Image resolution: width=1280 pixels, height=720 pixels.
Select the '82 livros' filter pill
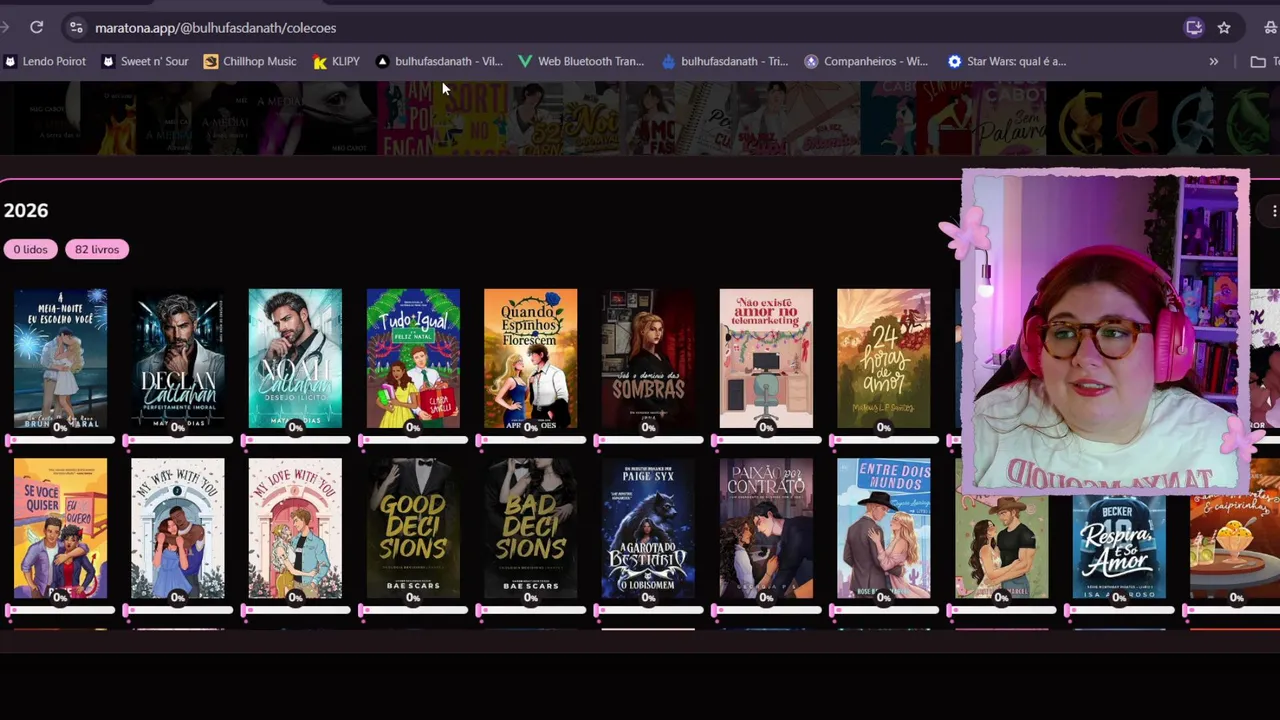tap(97, 249)
